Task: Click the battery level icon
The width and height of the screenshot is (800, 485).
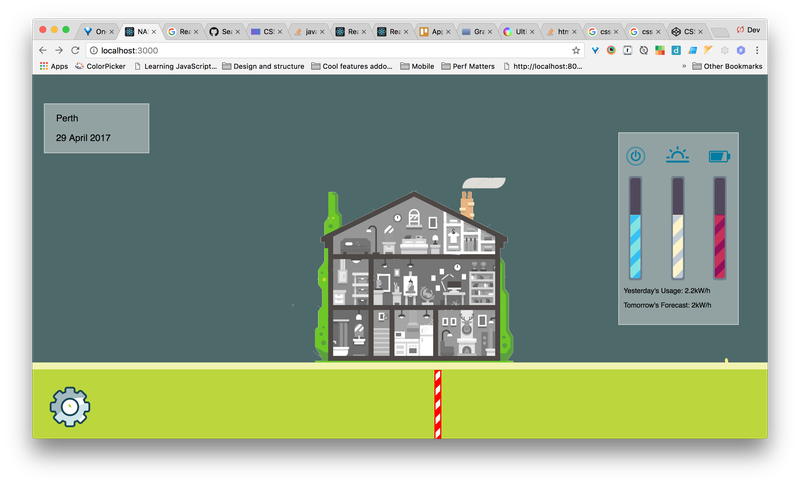Action: pyautogui.click(x=720, y=156)
